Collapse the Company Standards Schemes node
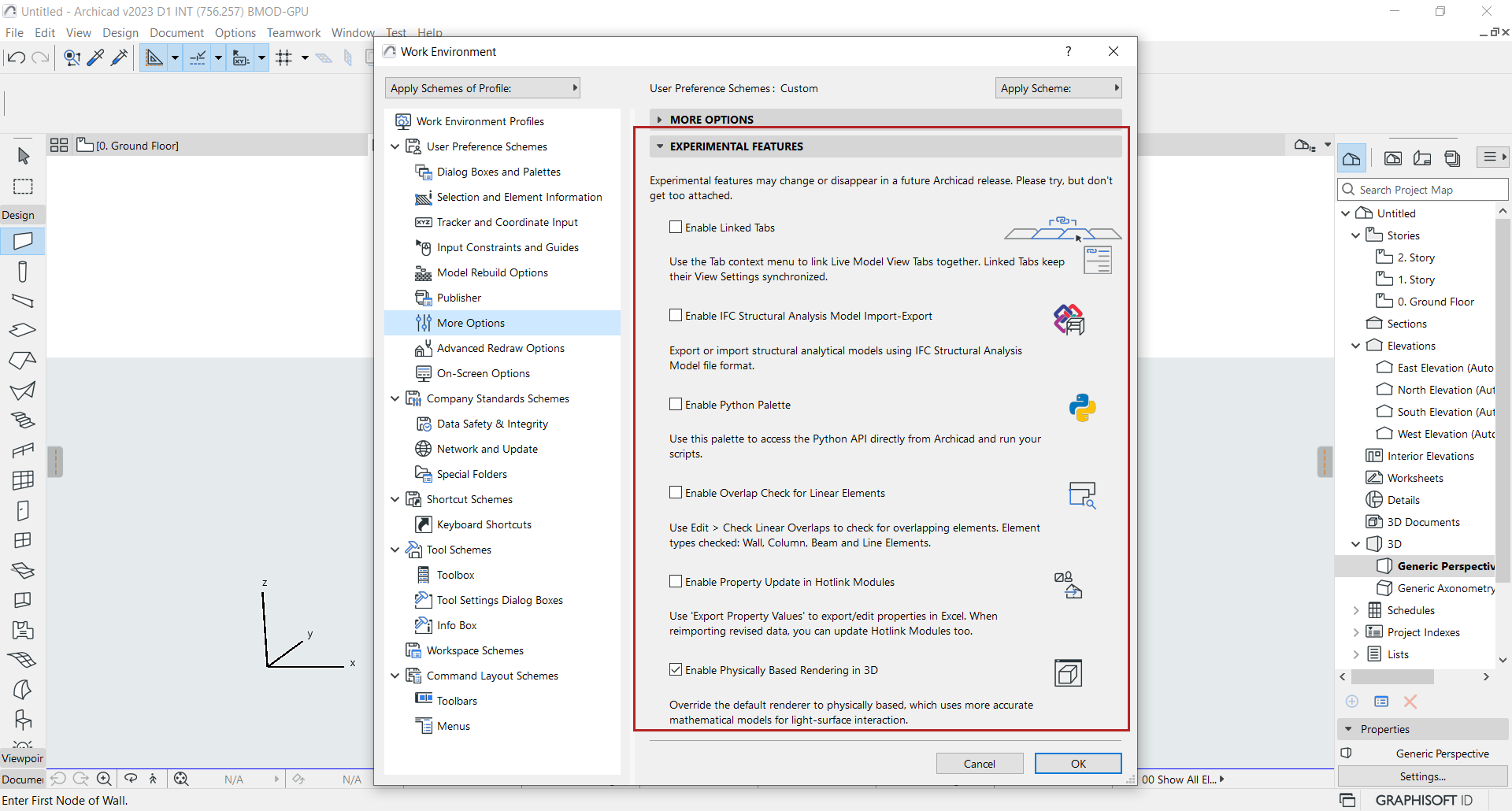The width and height of the screenshot is (1512, 811). point(395,398)
